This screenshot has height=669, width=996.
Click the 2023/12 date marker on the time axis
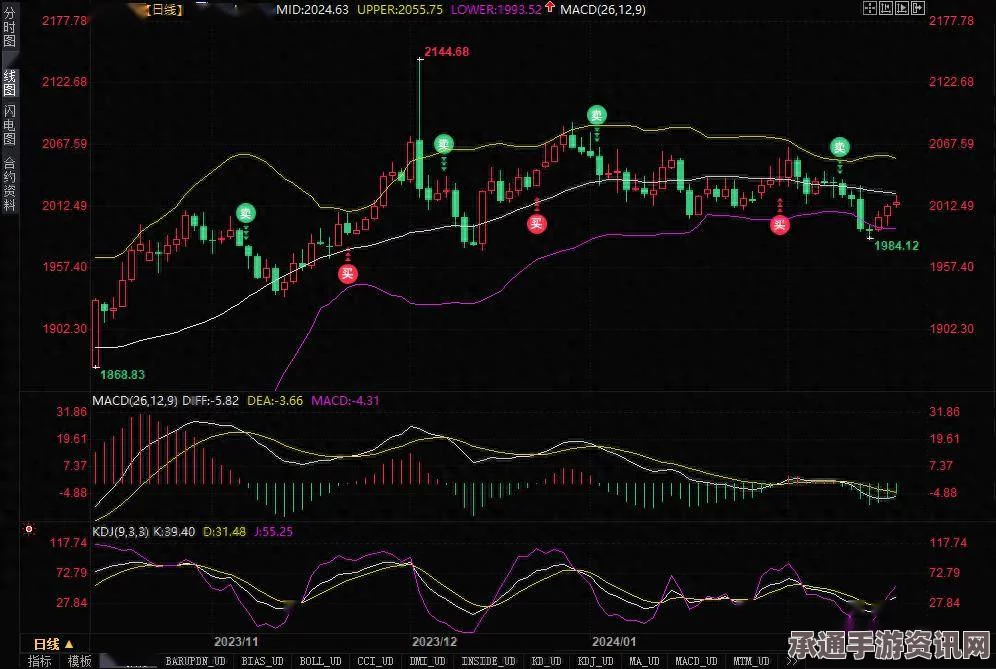click(434, 642)
